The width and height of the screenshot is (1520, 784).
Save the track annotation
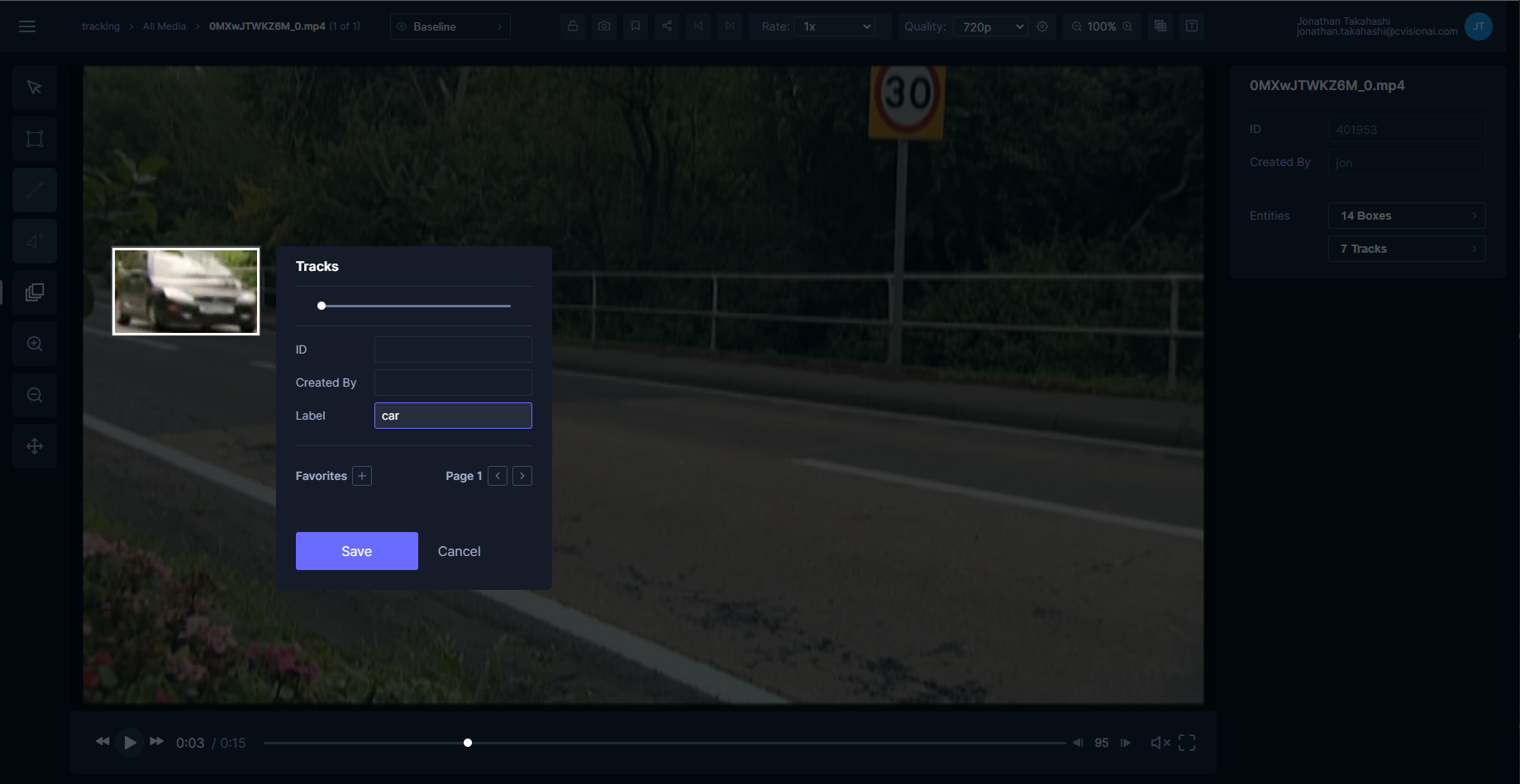tap(356, 551)
